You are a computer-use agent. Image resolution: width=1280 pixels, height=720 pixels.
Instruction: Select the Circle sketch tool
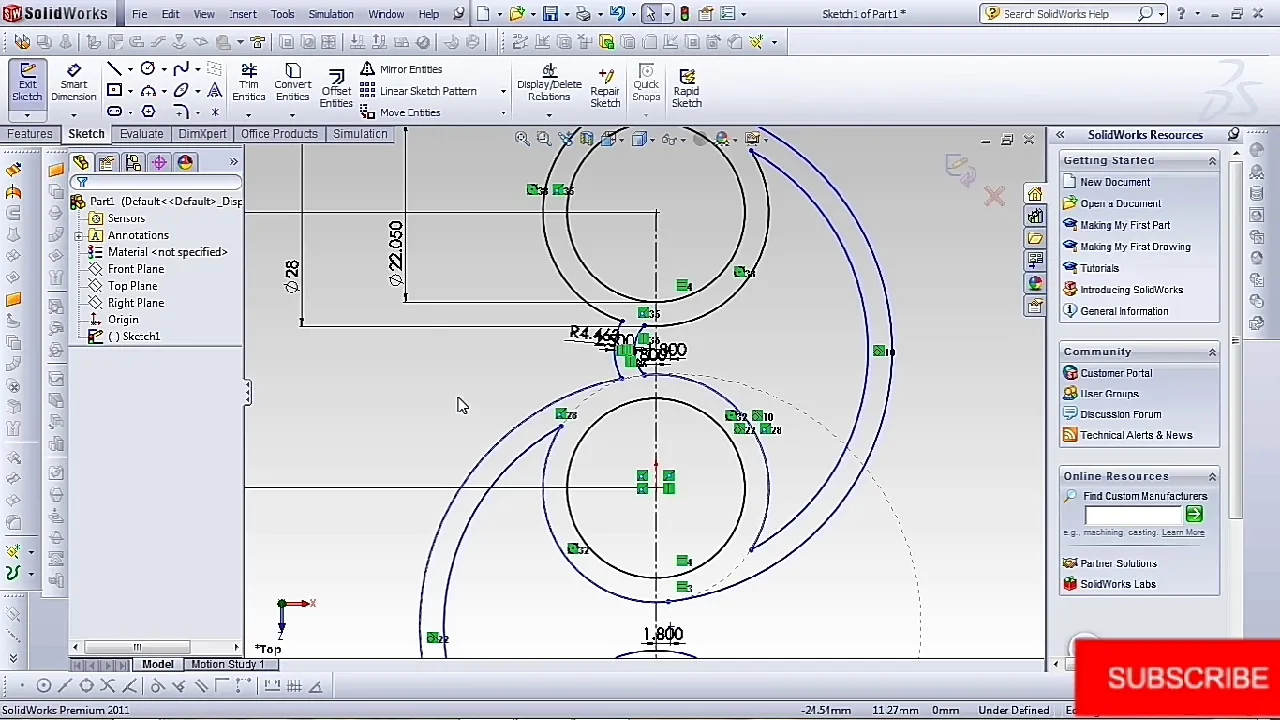tap(148, 69)
